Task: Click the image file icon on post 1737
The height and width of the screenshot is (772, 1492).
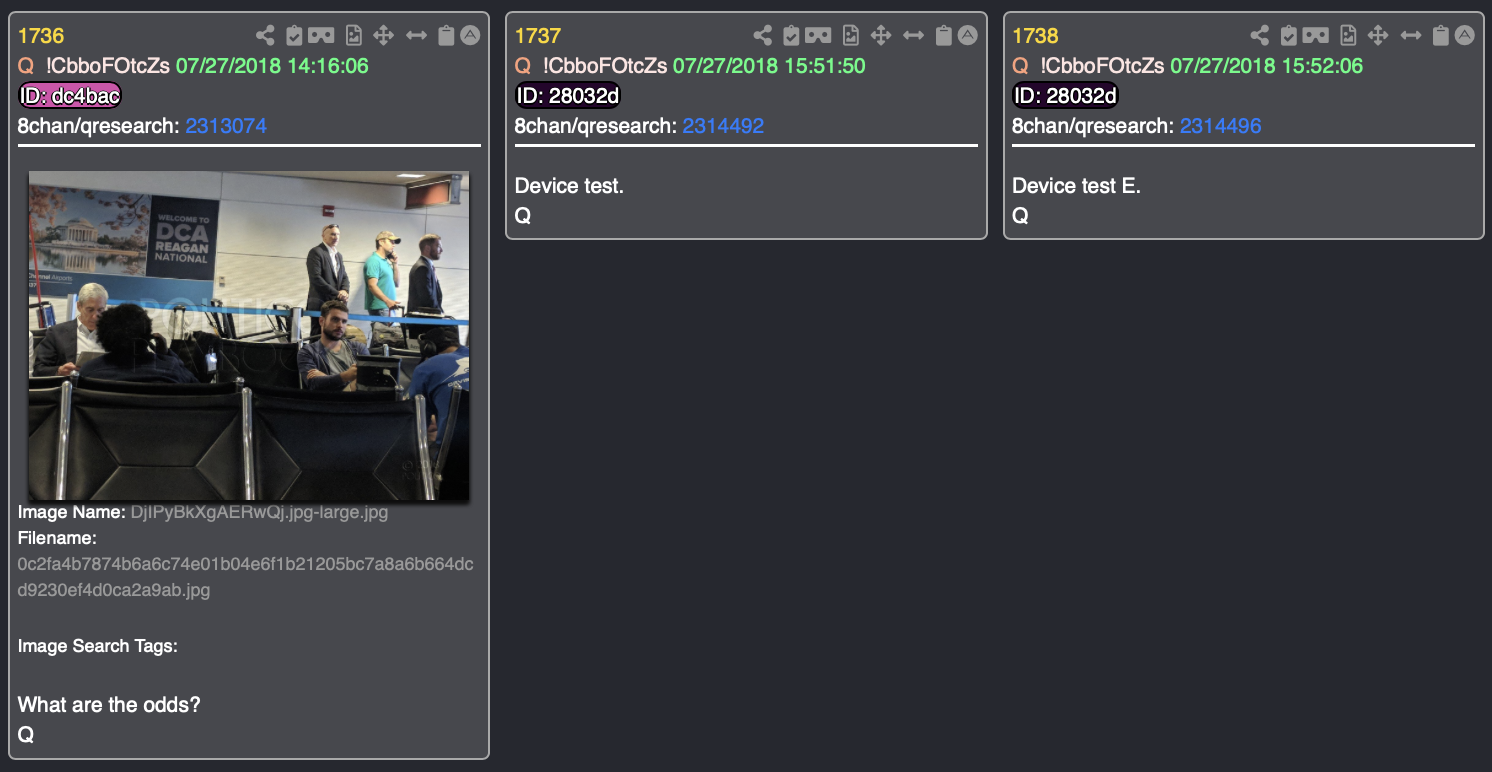Action: [x=851, y=36]
